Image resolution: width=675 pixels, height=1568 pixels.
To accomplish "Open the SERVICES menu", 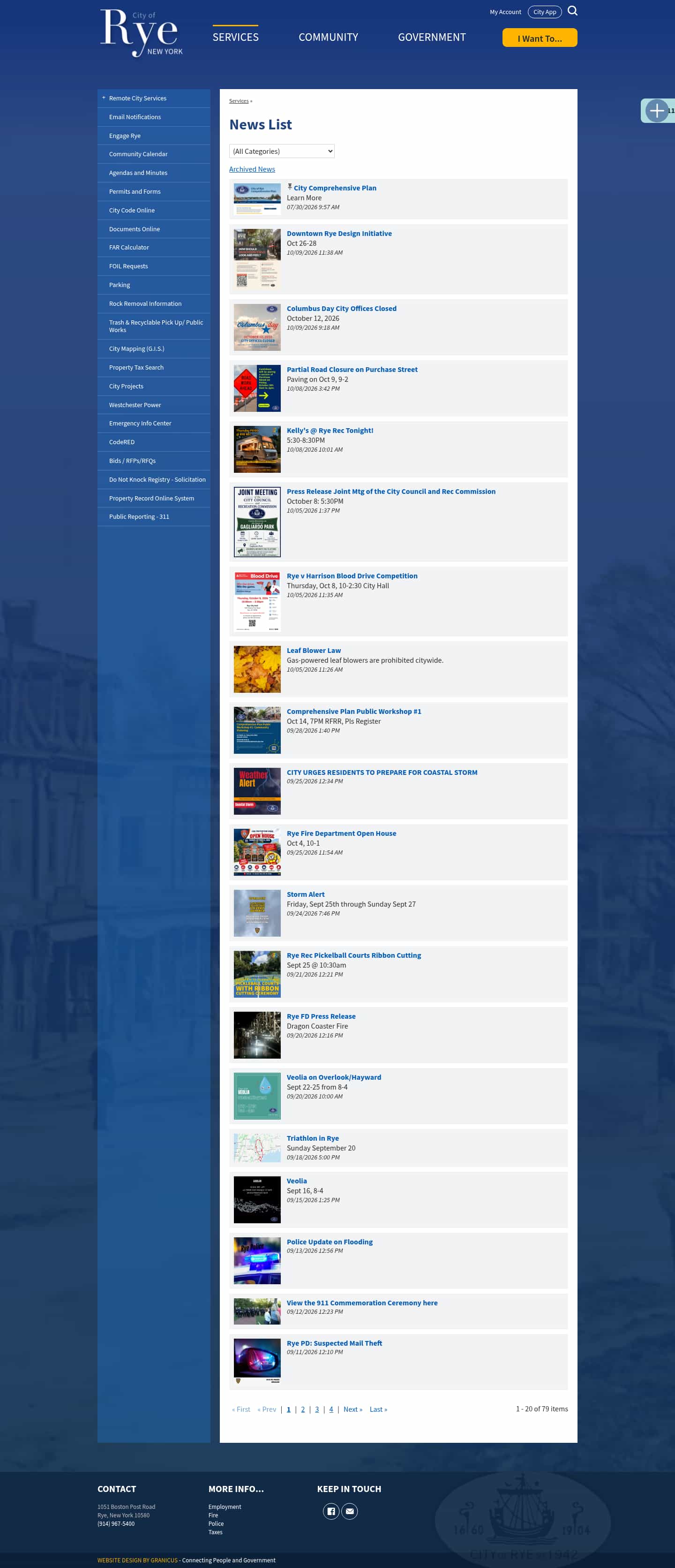I will tap(235, 37).
